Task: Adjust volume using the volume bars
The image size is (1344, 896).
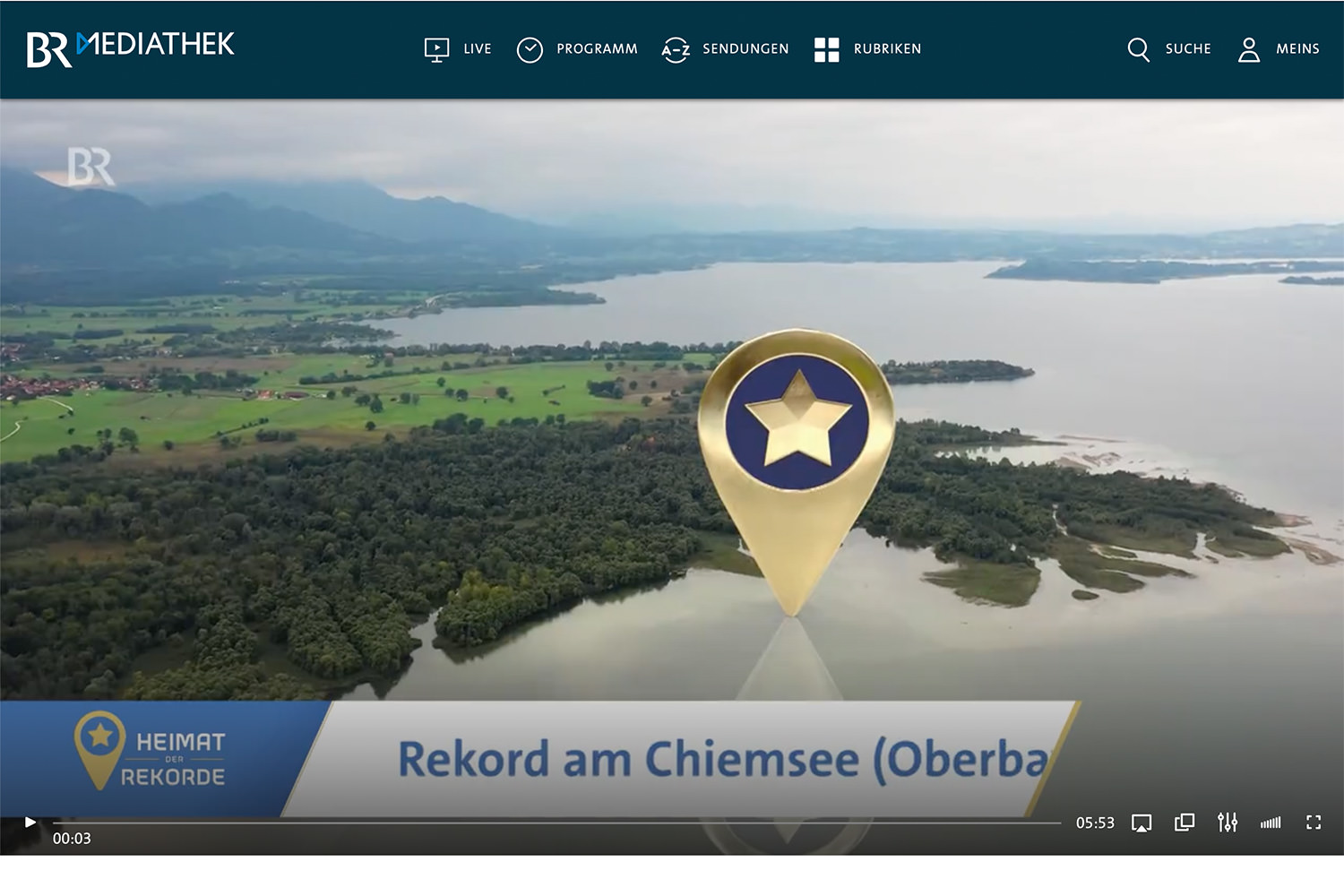Action: click(1271, 823)
